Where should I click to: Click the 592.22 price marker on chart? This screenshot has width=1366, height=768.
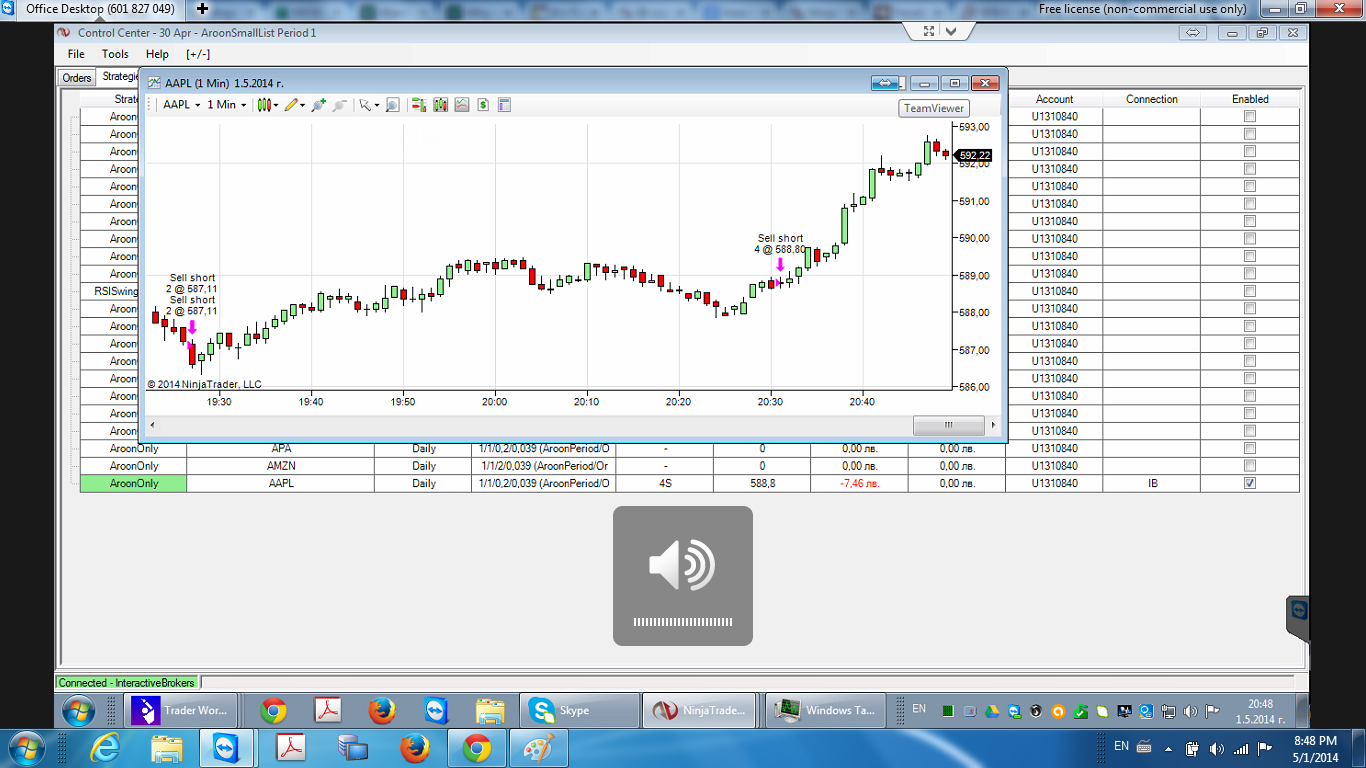point(974,155)
